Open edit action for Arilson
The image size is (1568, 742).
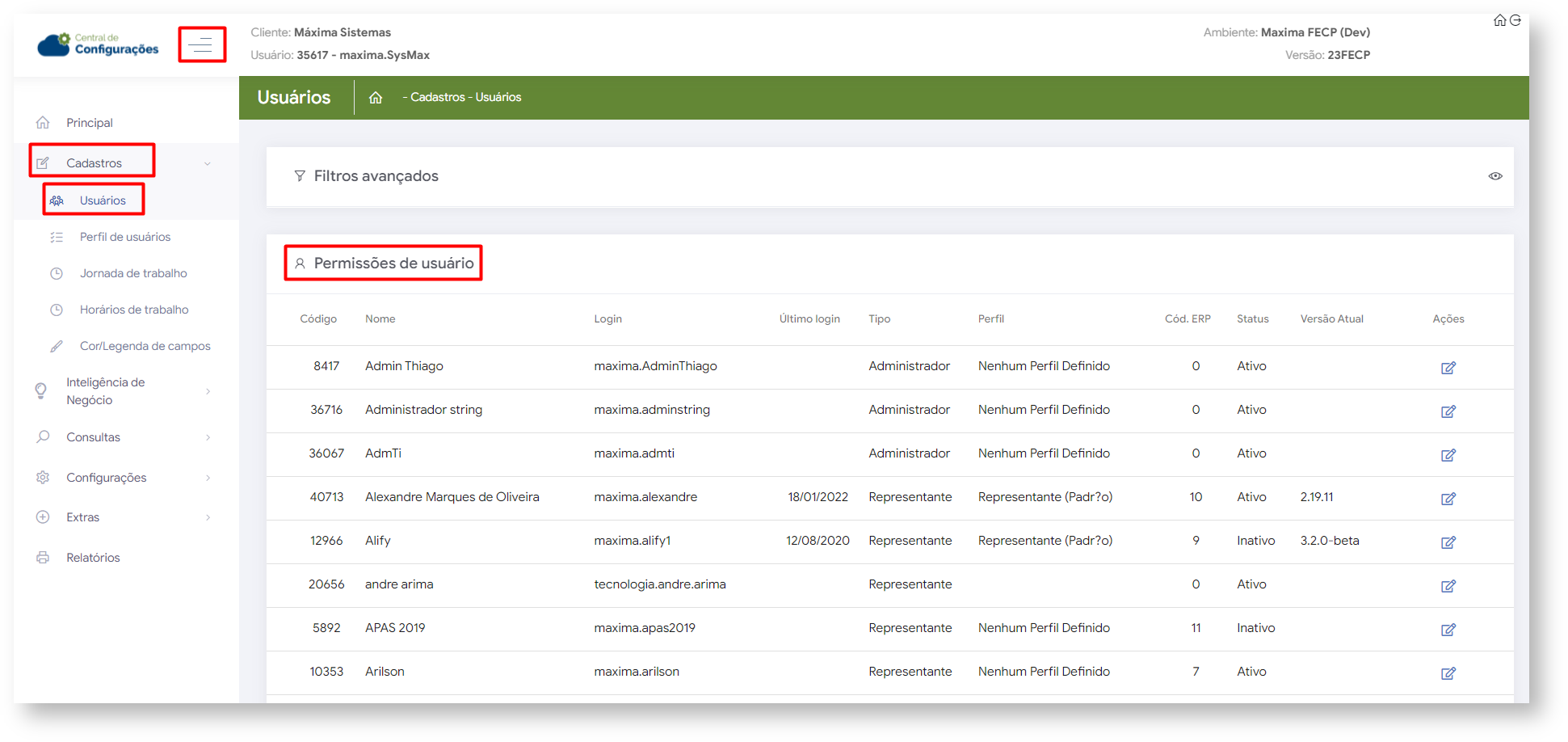point(1448,673)
